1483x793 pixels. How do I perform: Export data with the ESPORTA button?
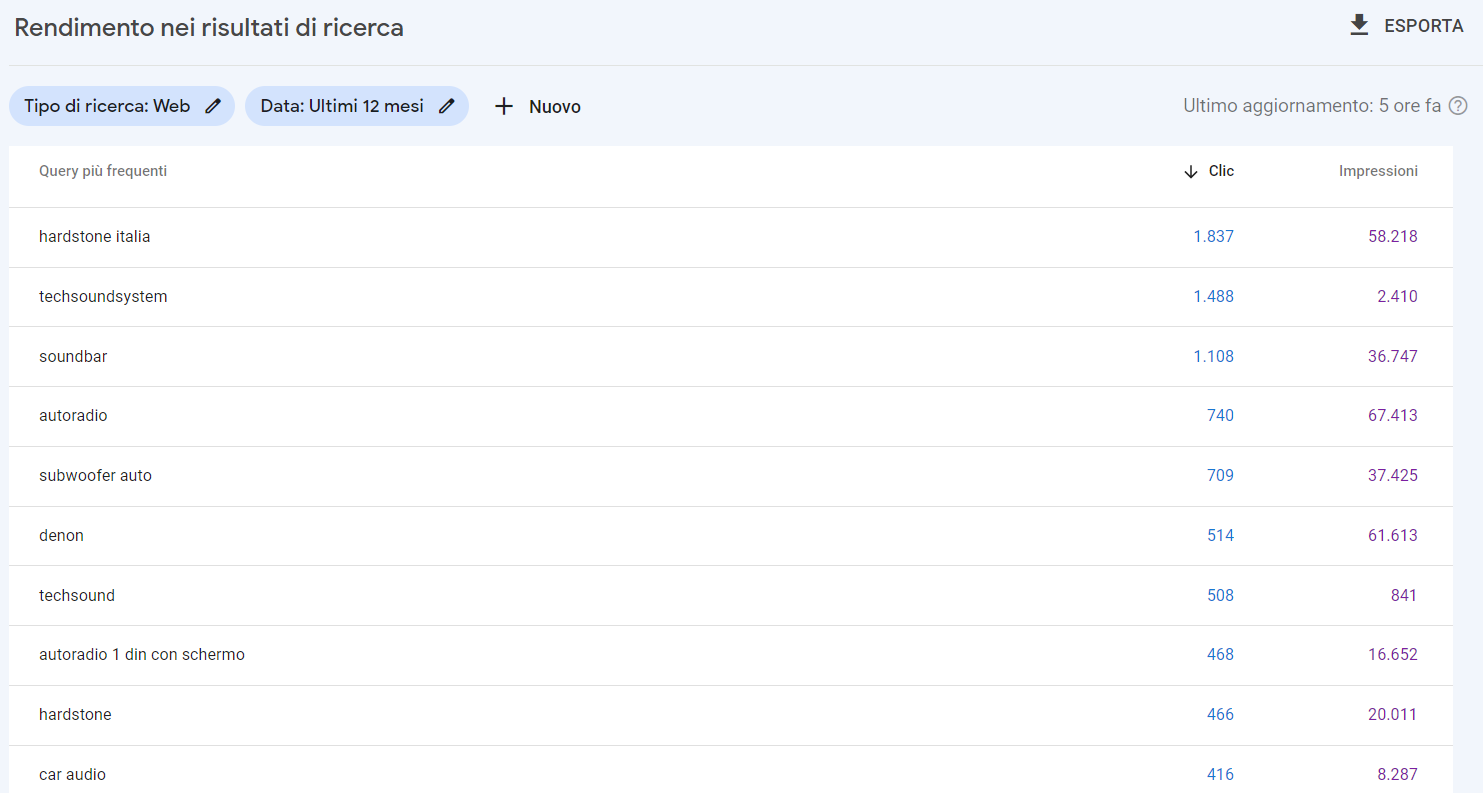coord(1406,26)
